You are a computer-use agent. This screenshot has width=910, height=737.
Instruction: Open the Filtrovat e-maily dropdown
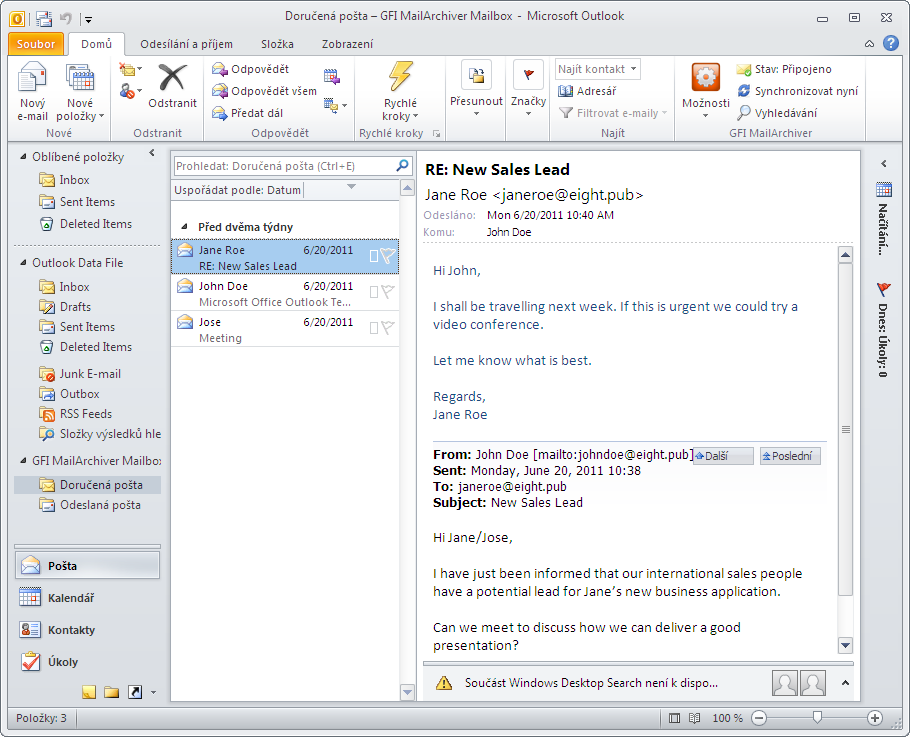click(613, 113)
